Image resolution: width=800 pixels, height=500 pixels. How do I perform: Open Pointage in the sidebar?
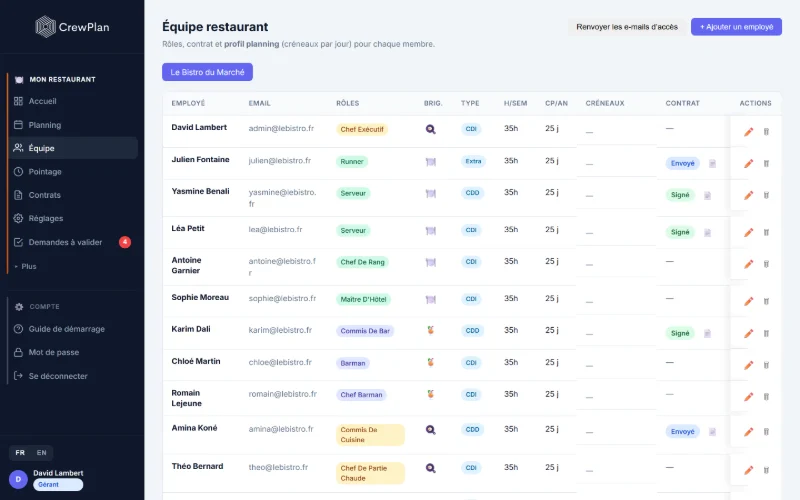(x=72, y=171)
